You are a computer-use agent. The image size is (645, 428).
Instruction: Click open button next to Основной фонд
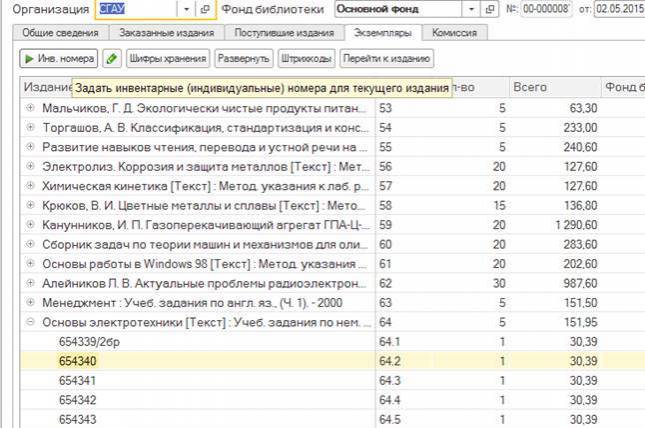click(x=489, y=9)
